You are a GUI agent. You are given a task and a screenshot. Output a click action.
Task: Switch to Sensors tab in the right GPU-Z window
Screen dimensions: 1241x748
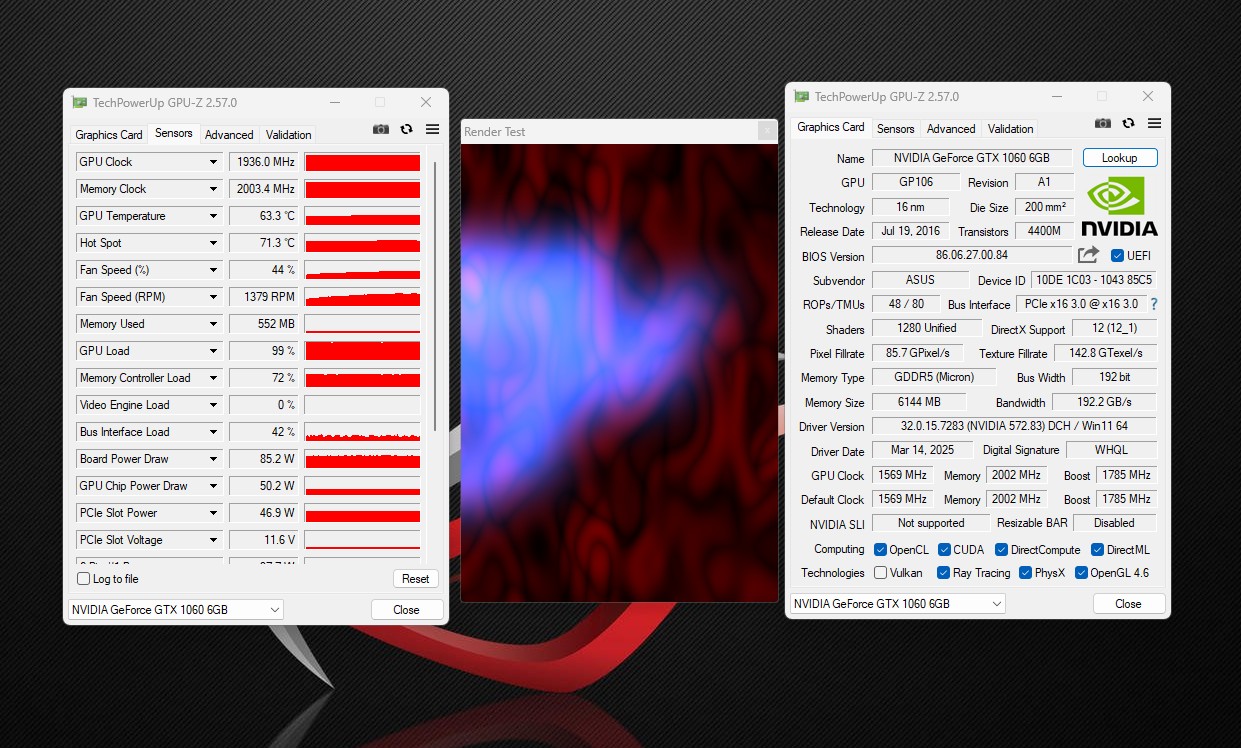click(895, 129)
